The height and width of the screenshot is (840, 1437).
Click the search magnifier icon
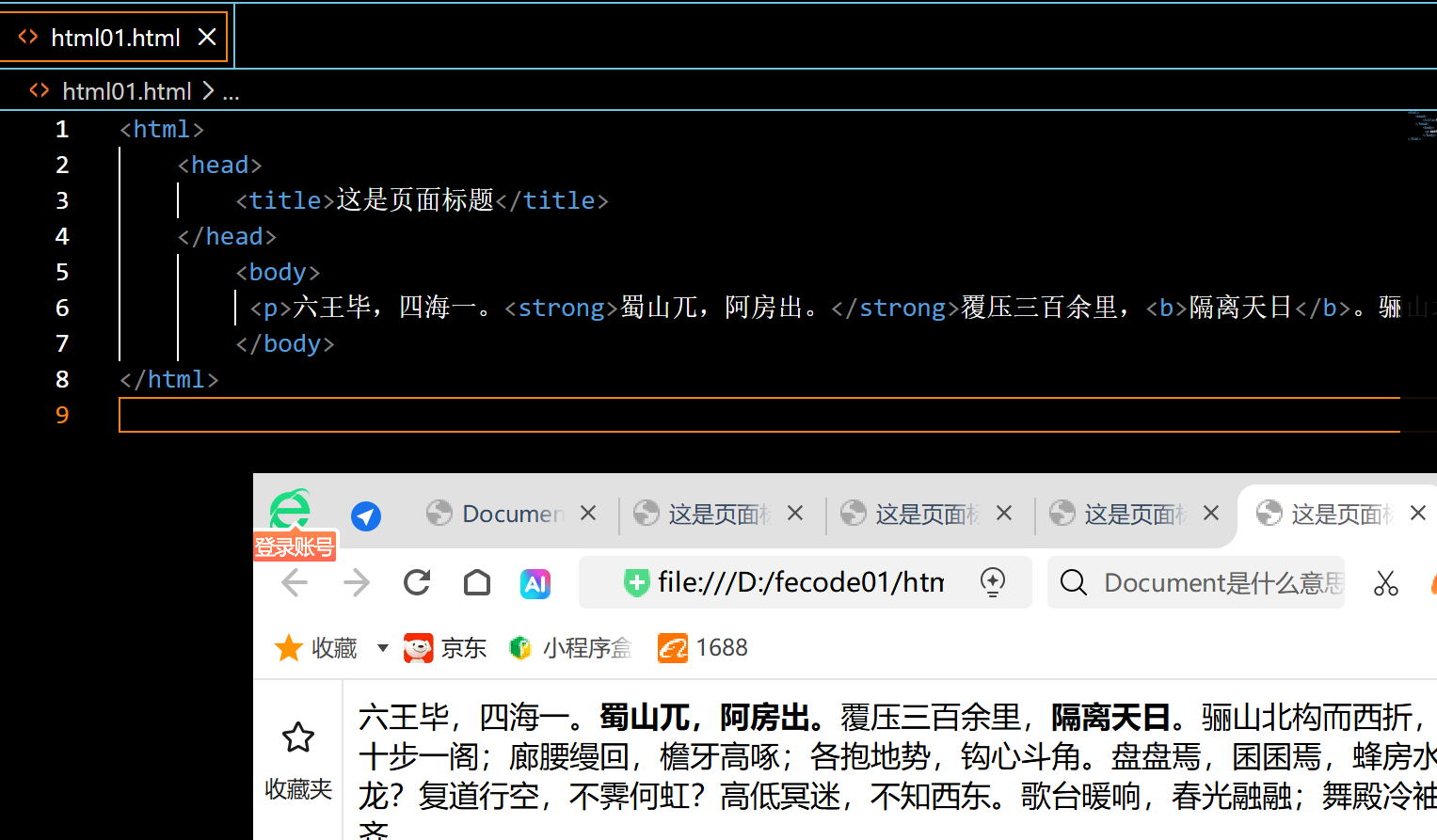point(1074,583)
